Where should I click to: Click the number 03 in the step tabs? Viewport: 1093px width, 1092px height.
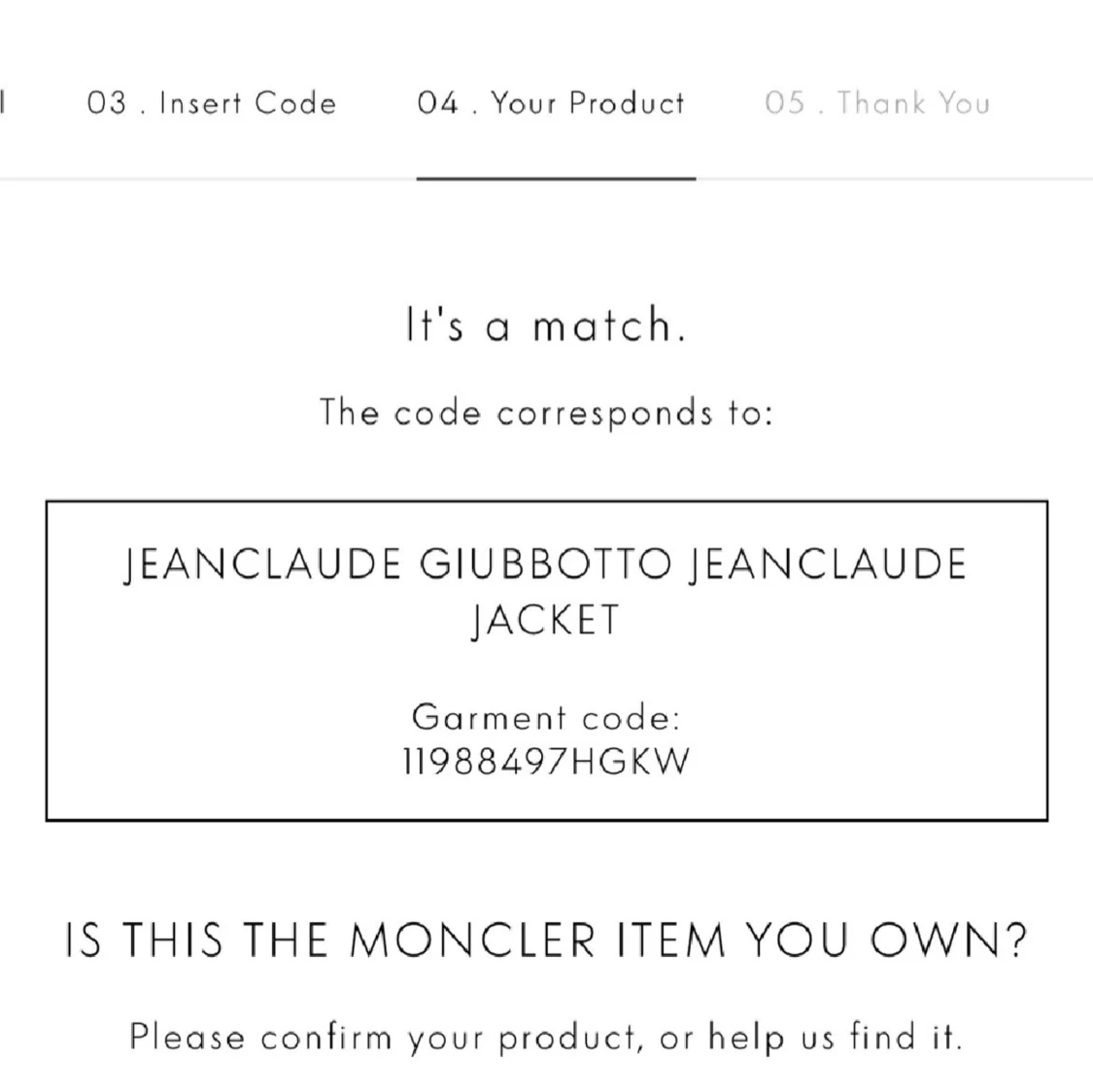[107, 103]
